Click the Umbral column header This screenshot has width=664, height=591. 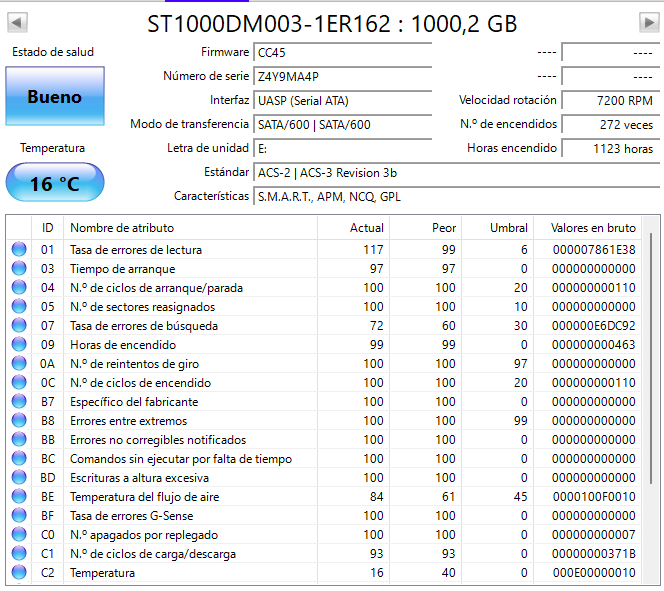tap(497, 228)
